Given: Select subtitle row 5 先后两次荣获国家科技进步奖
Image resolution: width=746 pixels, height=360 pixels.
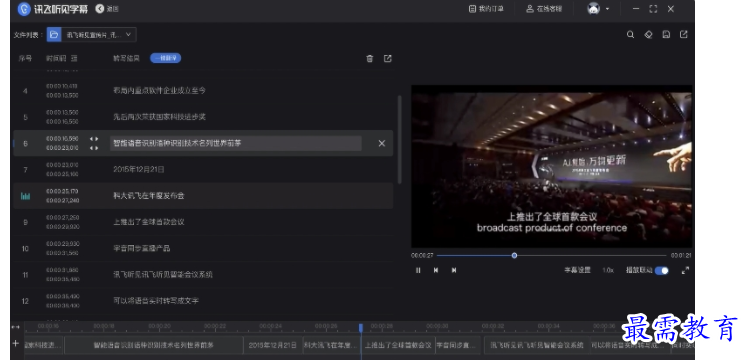Looking at the screenshot, I should coord(159,117).
